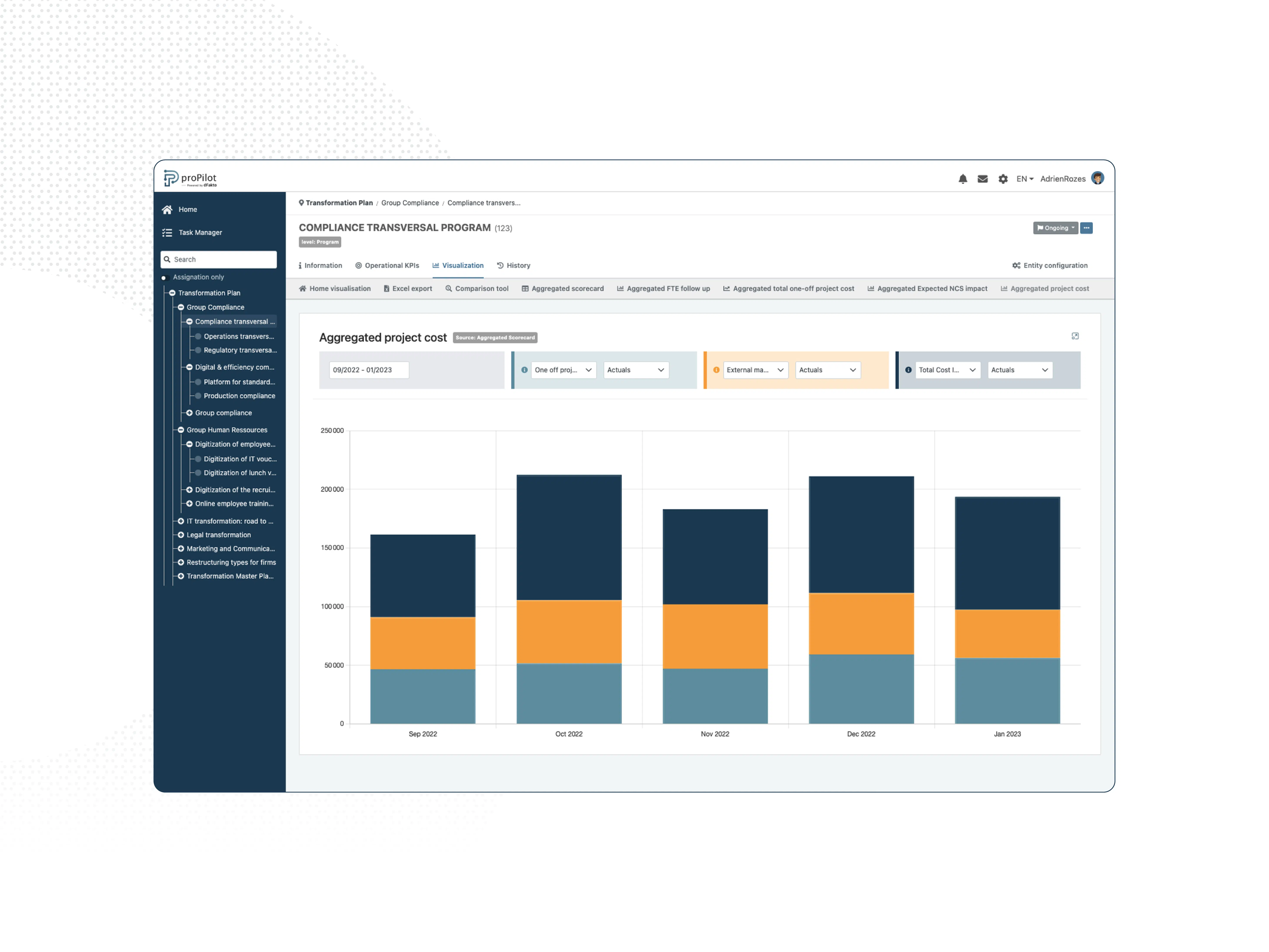The image size is (1269, 952).
Task: Select Production compliance tree item
Action: (x=239, y=396)
